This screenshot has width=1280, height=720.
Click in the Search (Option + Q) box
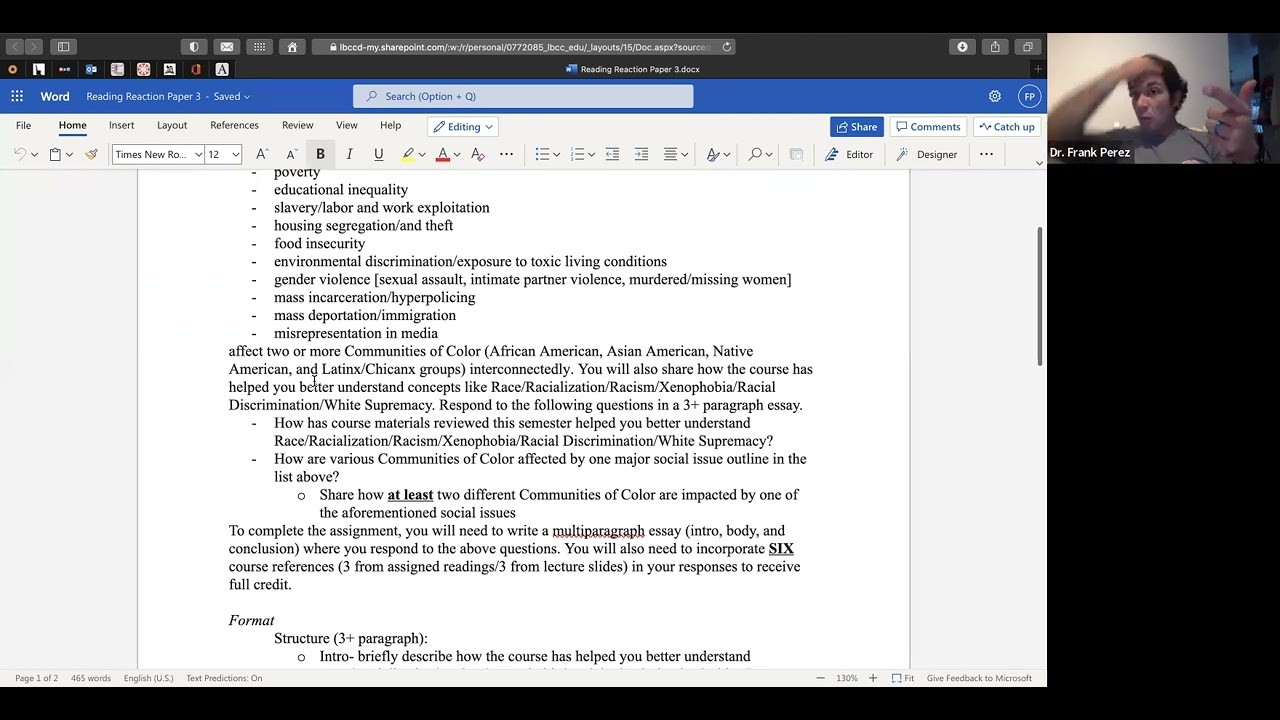(523, 96)
